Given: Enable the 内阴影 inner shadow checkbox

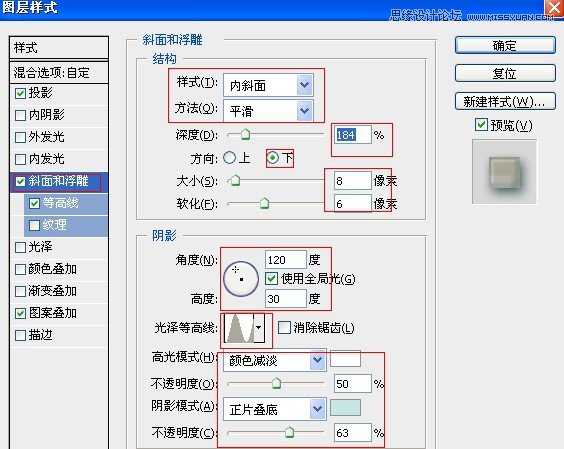Looking at the screenshot, I should coord(20,115).
